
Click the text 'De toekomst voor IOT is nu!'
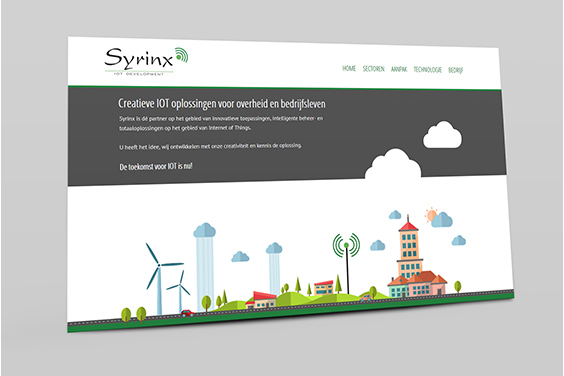pyautogui.click(x=156, y=167)
